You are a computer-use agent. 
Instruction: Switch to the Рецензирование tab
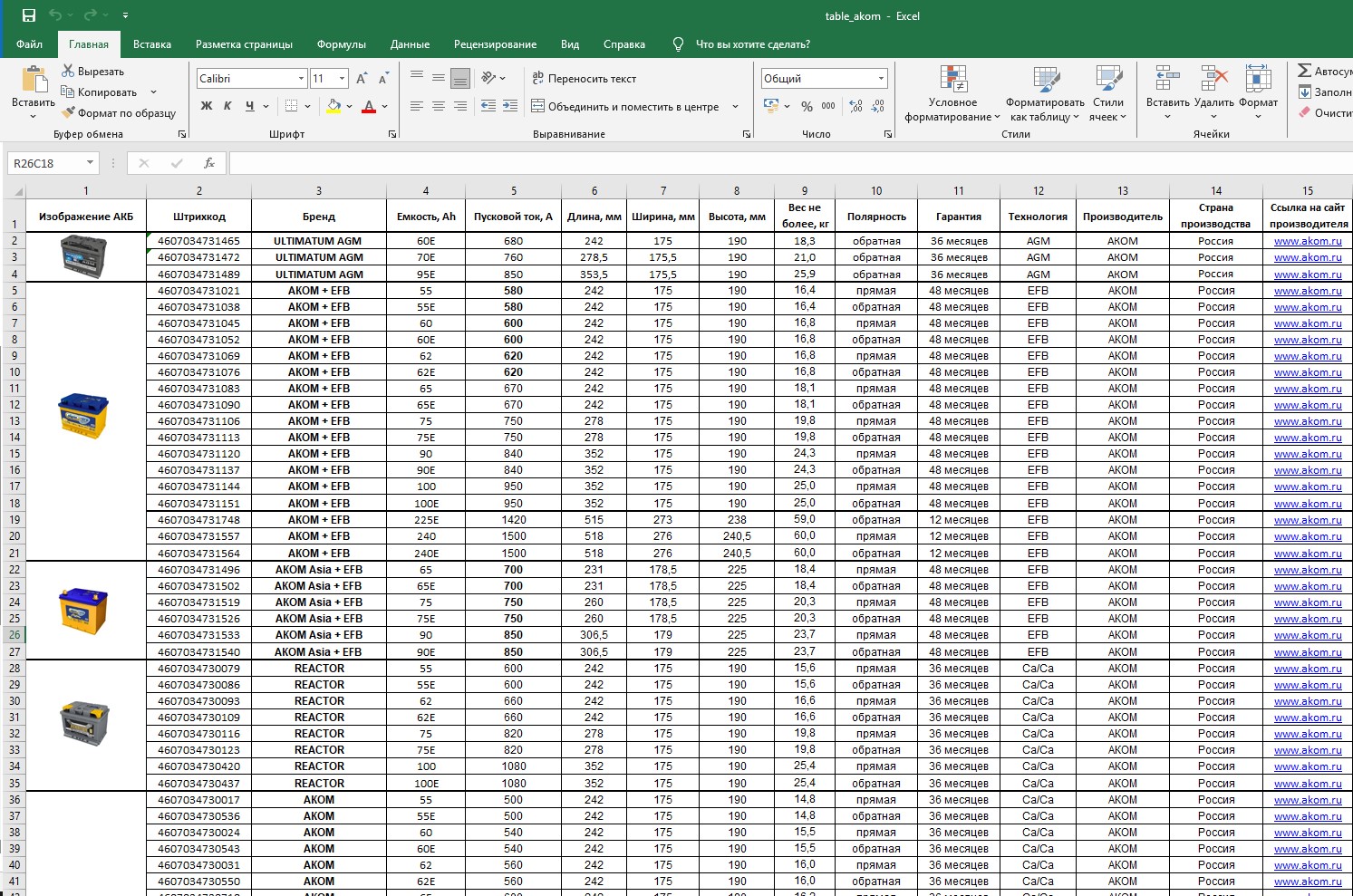pos(495,43)
